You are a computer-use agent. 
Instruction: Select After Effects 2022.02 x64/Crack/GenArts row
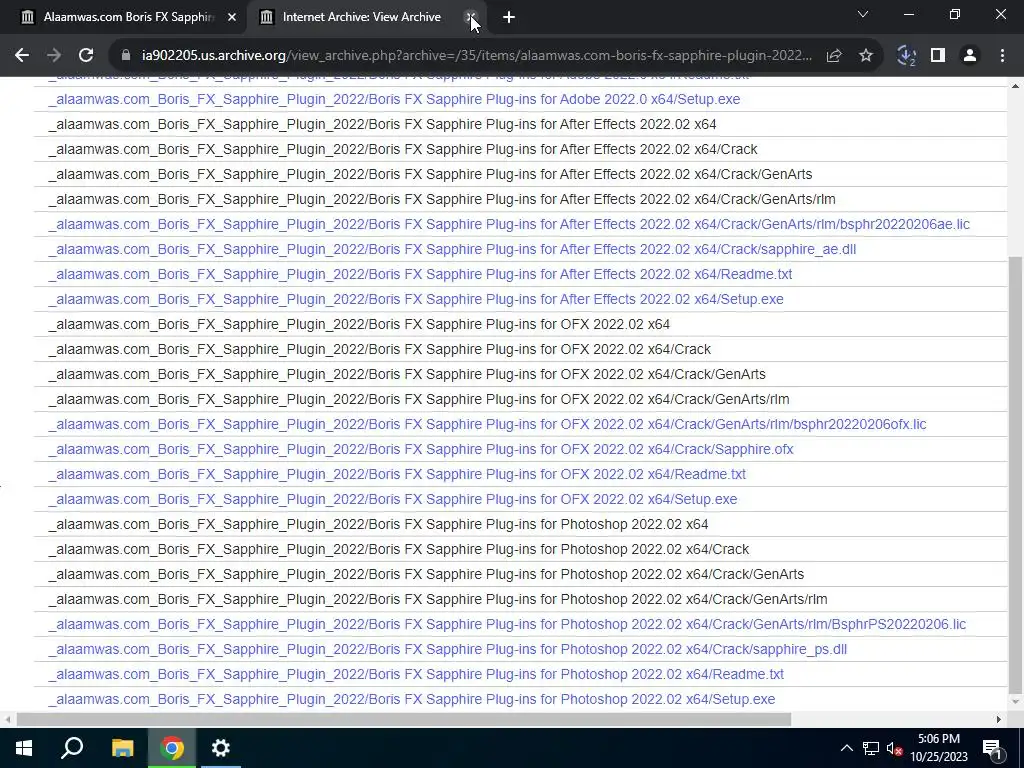(x=520, y=174)
